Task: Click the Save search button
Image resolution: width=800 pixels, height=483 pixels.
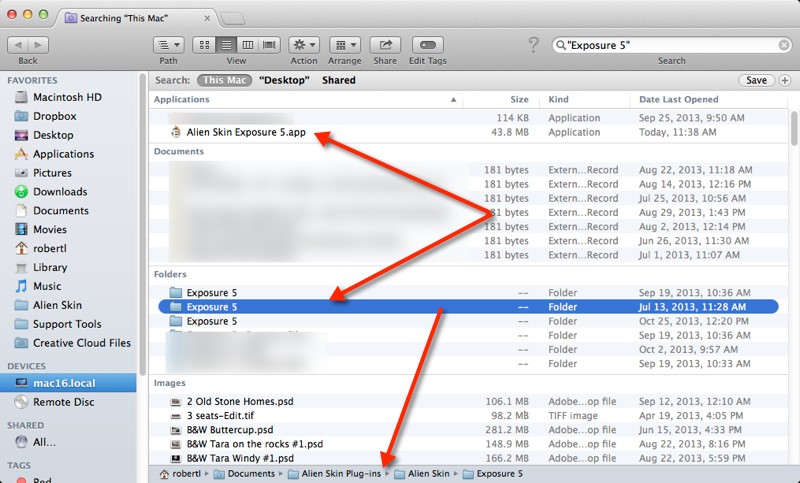Action: 755,80
